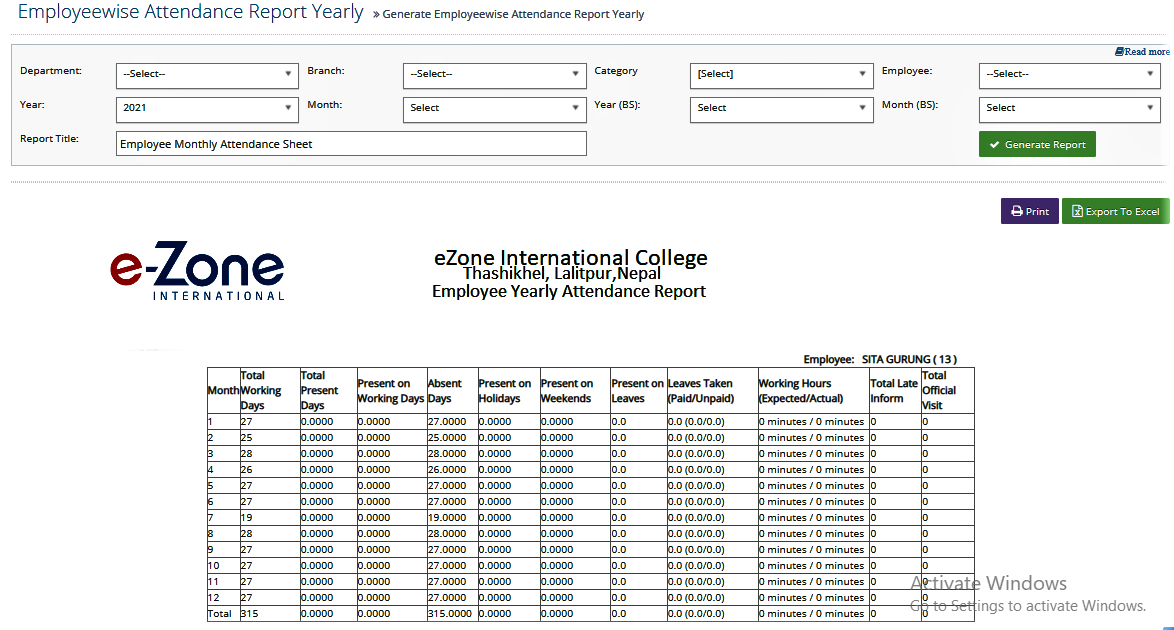
Task: Open the Category dropdown
Action: [782, 74]
